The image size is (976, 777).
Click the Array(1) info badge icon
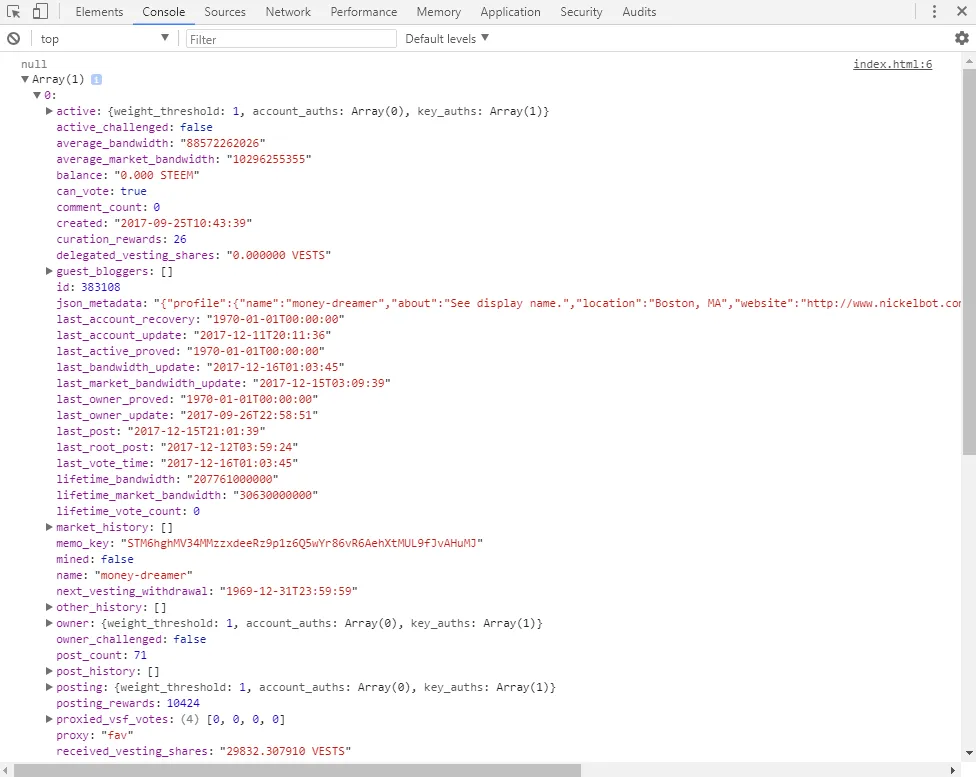pos(97,79)
